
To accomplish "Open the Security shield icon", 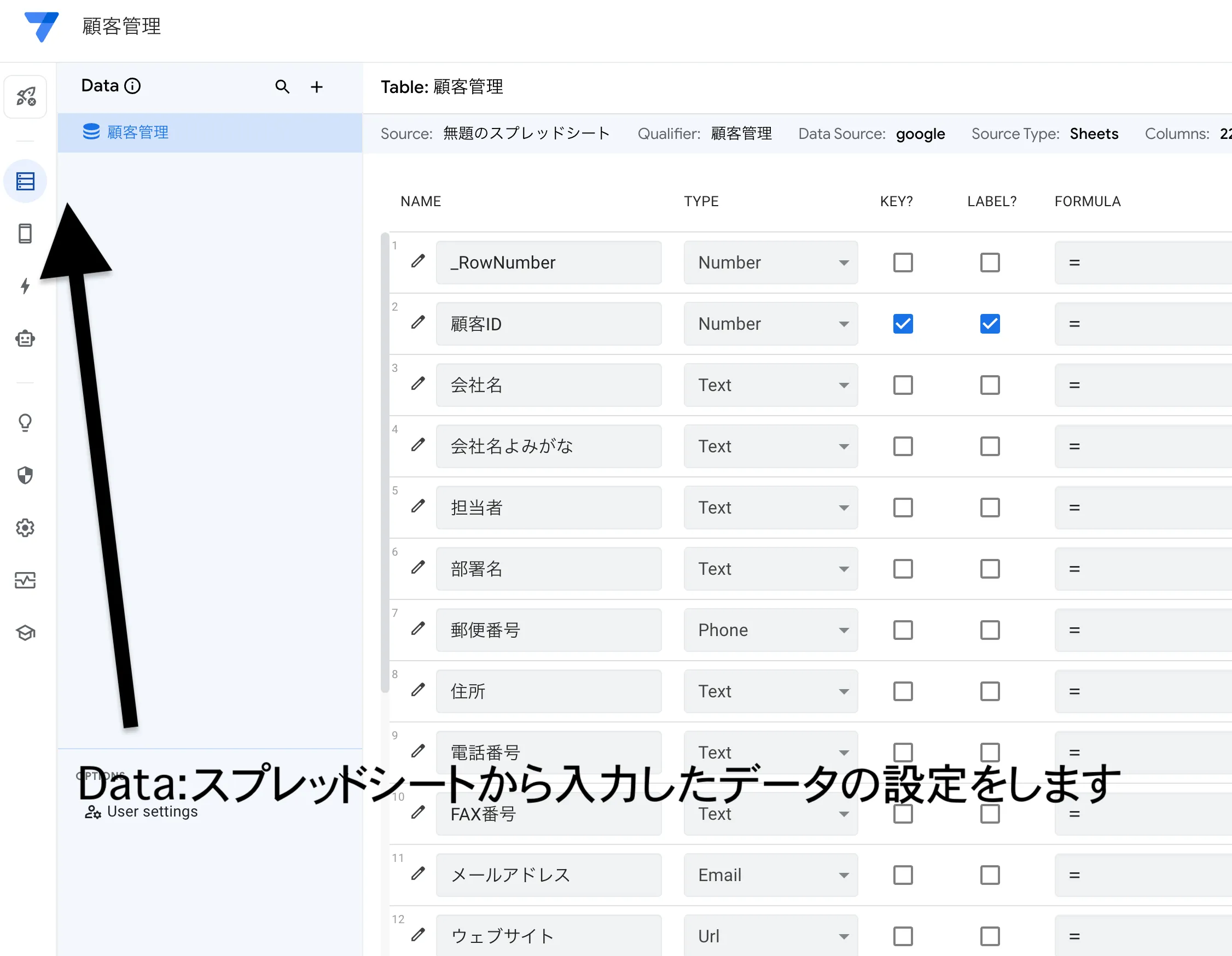I will click(25, 475).
